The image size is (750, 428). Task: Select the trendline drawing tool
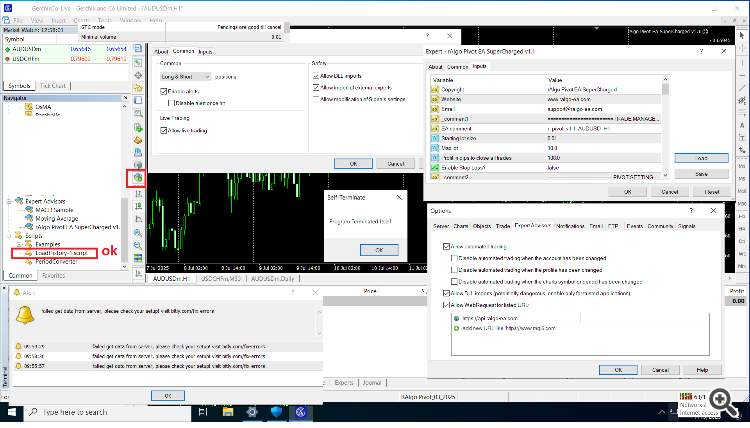point(742,88)
